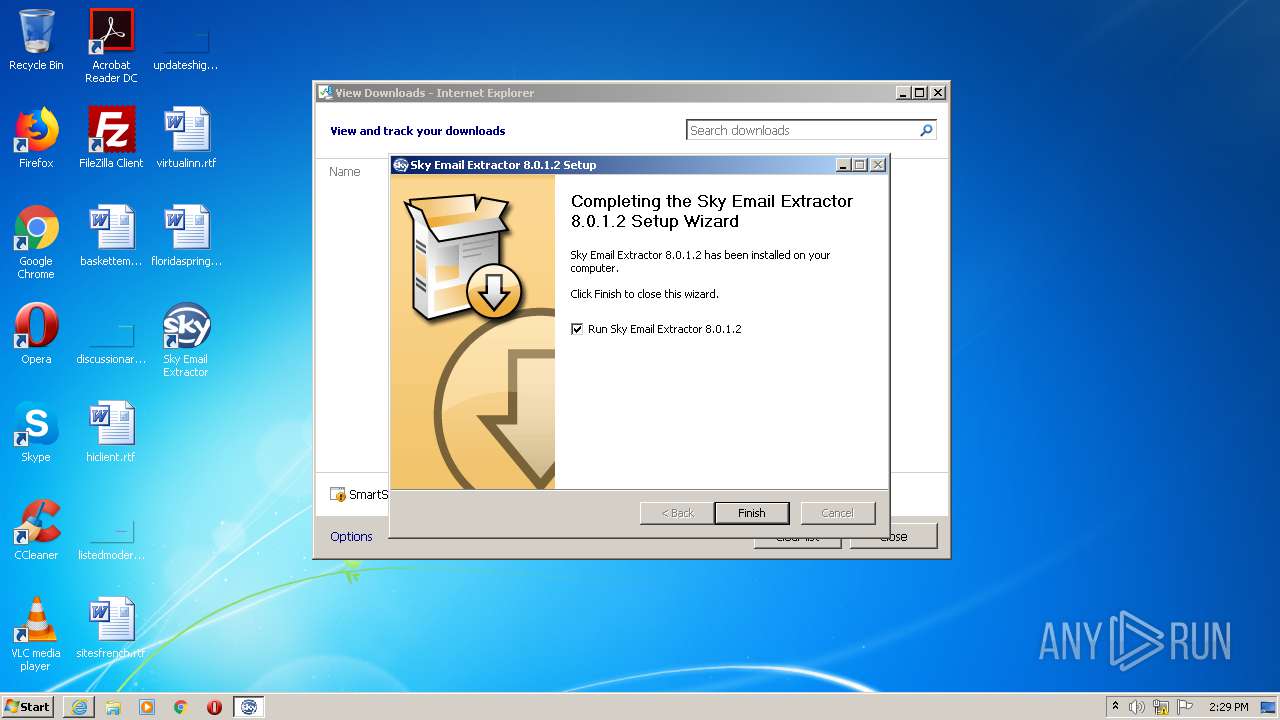Uncheck Run Sky Email Extractor 8.0.1.2
Screen dimensions: 1280x720
point(577,329)
